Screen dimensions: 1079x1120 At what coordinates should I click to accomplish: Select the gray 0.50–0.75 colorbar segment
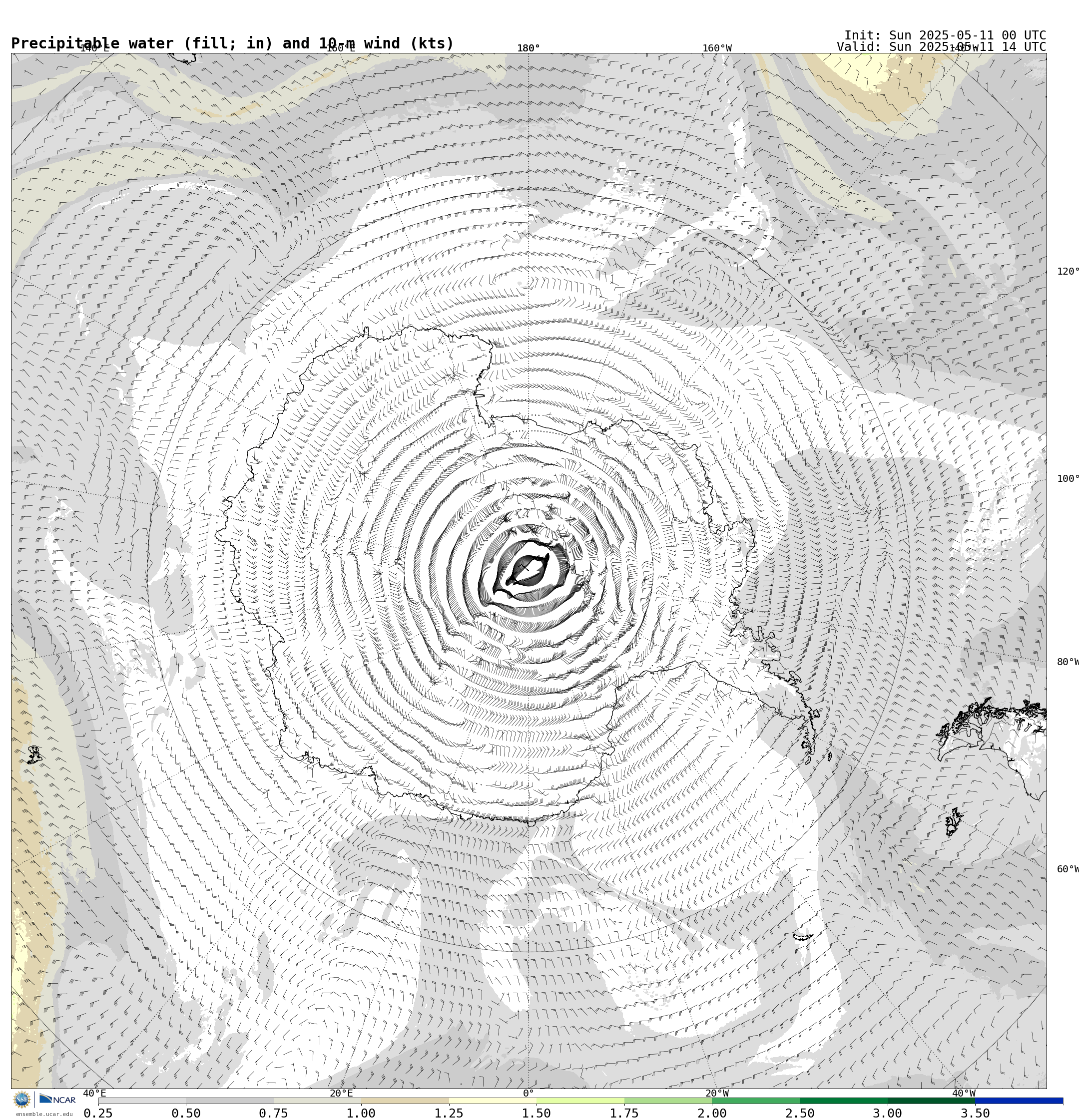230,1101
